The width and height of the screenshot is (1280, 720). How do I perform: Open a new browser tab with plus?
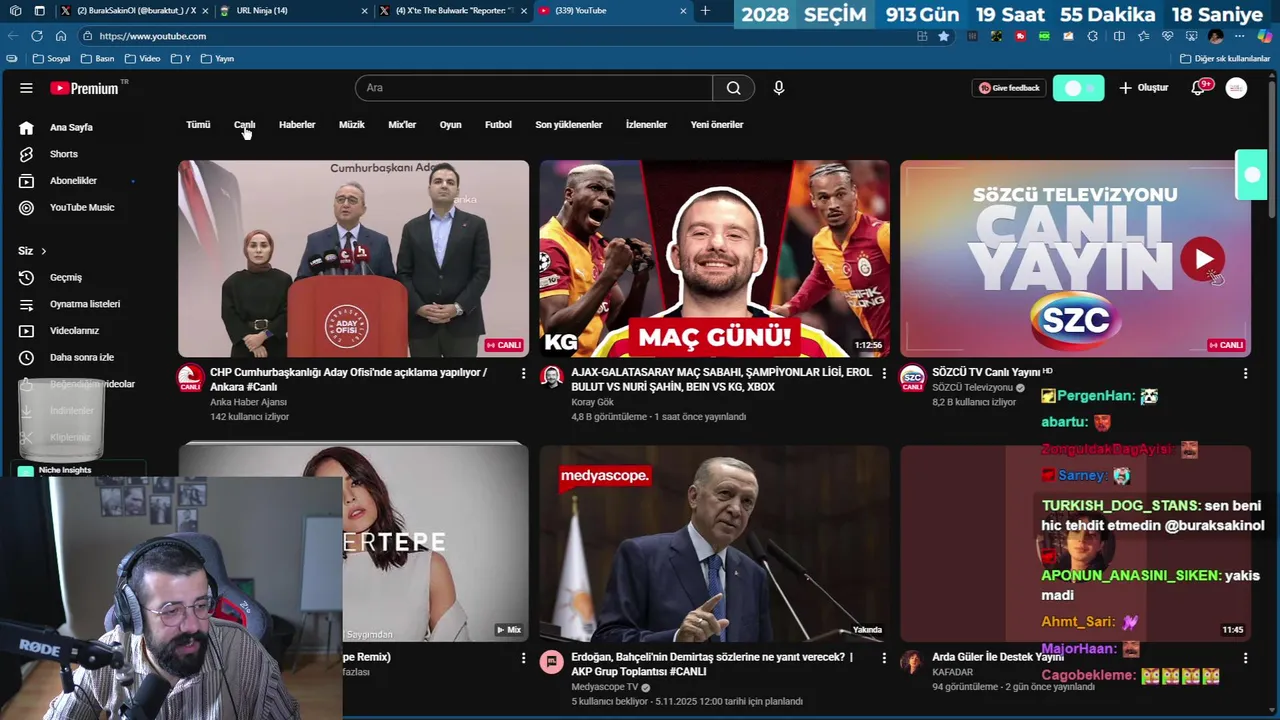pyautogui.click(x=705, y=11)
